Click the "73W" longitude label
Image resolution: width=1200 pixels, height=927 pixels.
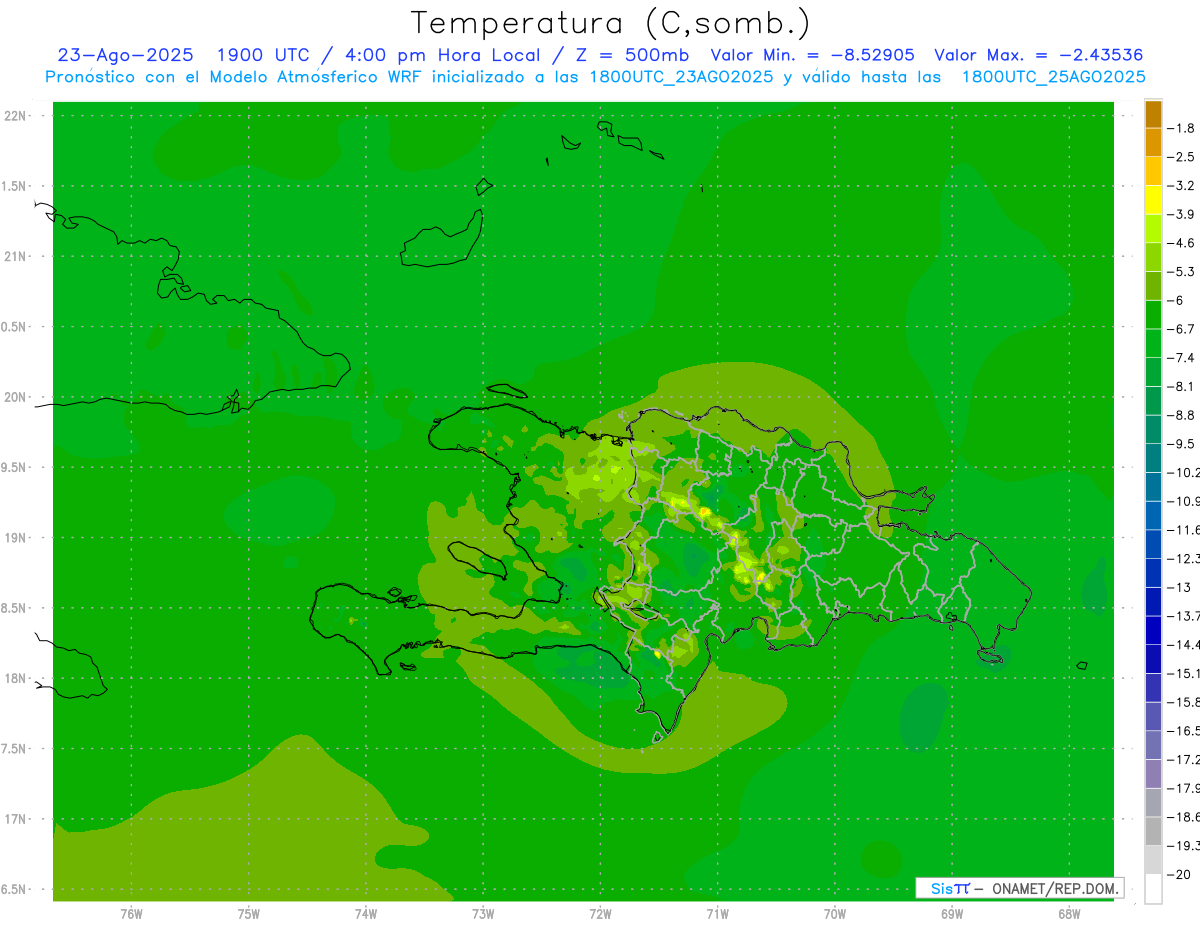pos(483,914)
